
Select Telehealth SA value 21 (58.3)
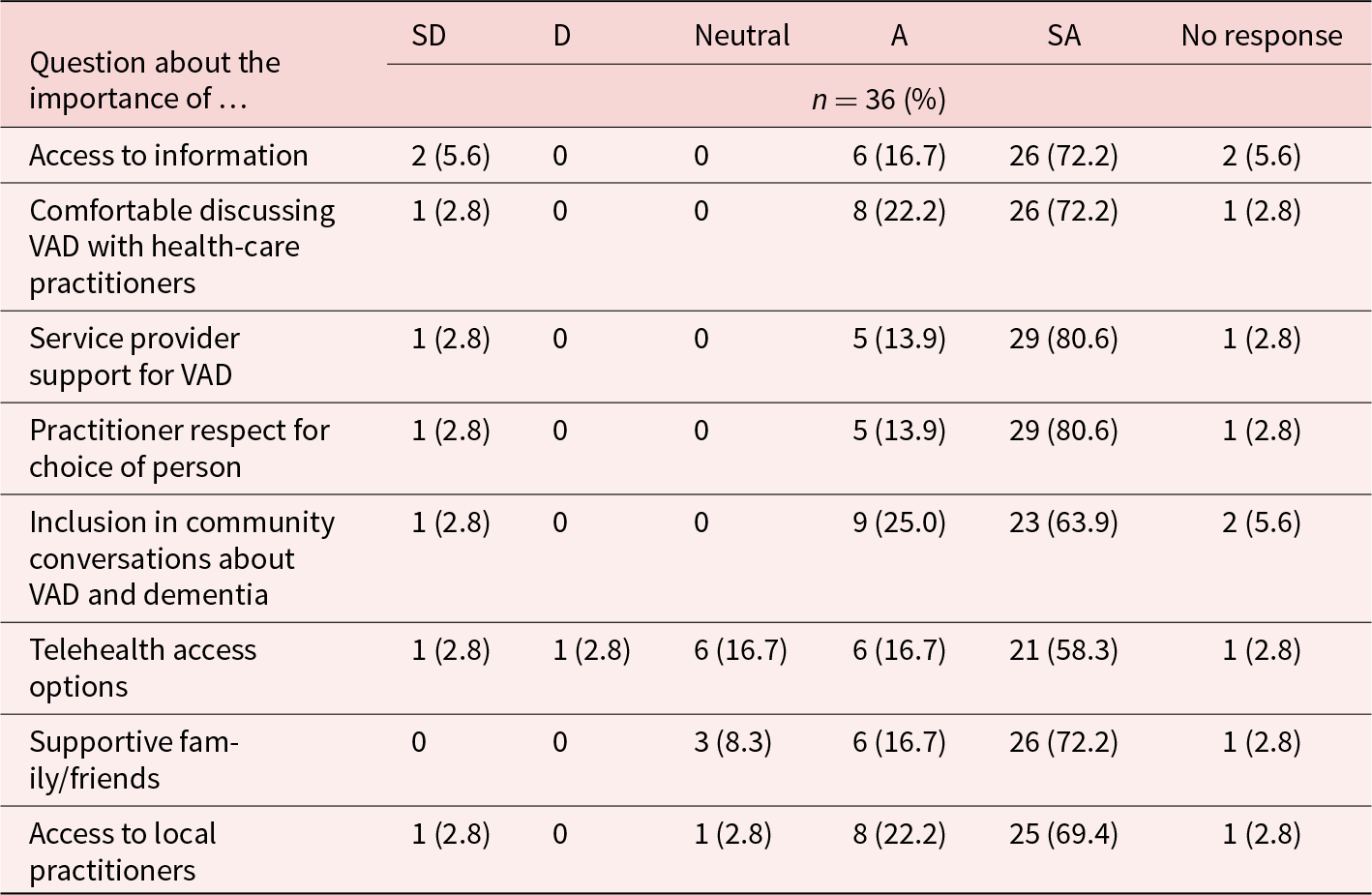(1062, 650)
